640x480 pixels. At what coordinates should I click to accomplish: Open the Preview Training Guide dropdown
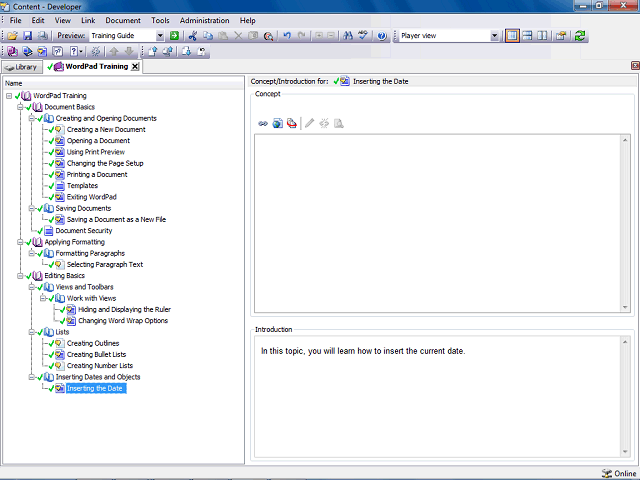click(x=160, y=36)
